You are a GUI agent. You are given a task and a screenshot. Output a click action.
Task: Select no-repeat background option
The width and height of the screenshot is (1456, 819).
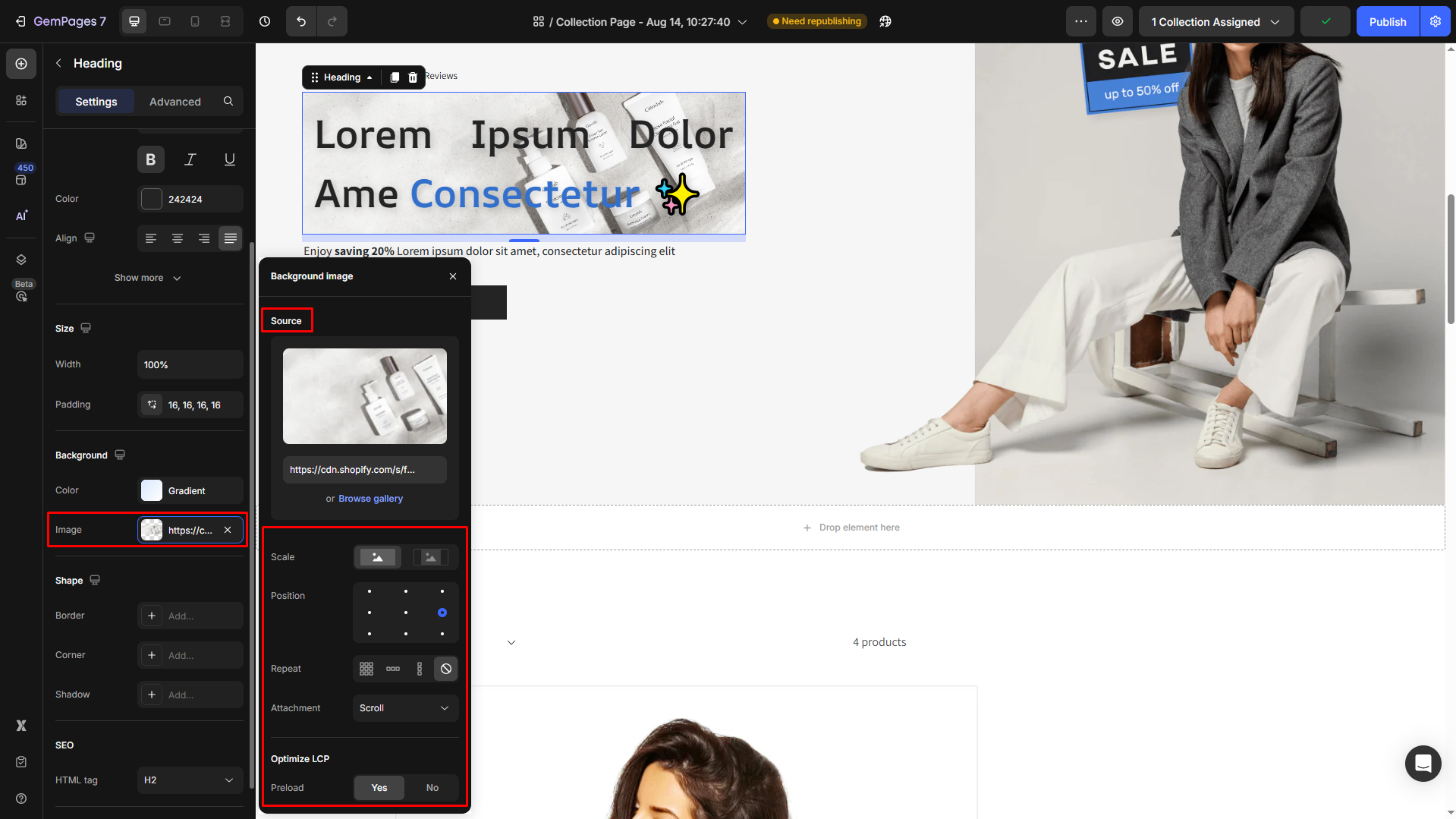click(x=446, y=669)
